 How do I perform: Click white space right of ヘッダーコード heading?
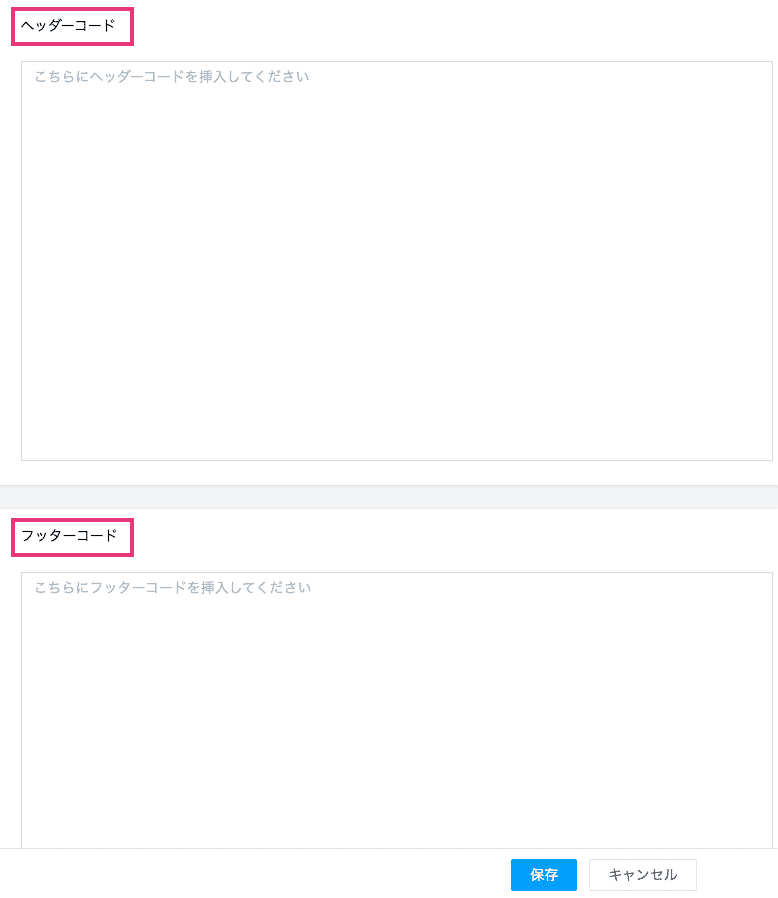(x=455, y=26)
